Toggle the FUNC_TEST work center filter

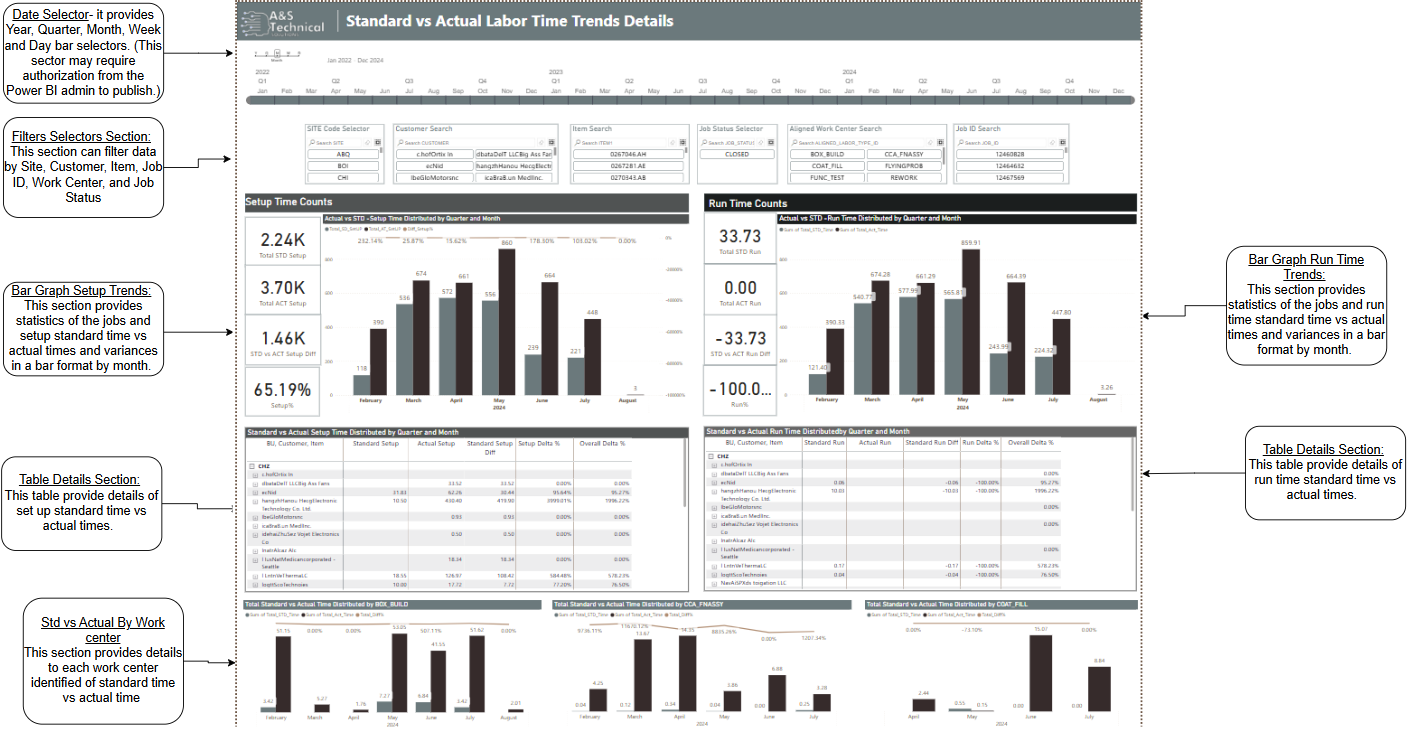tap(829, 177)
